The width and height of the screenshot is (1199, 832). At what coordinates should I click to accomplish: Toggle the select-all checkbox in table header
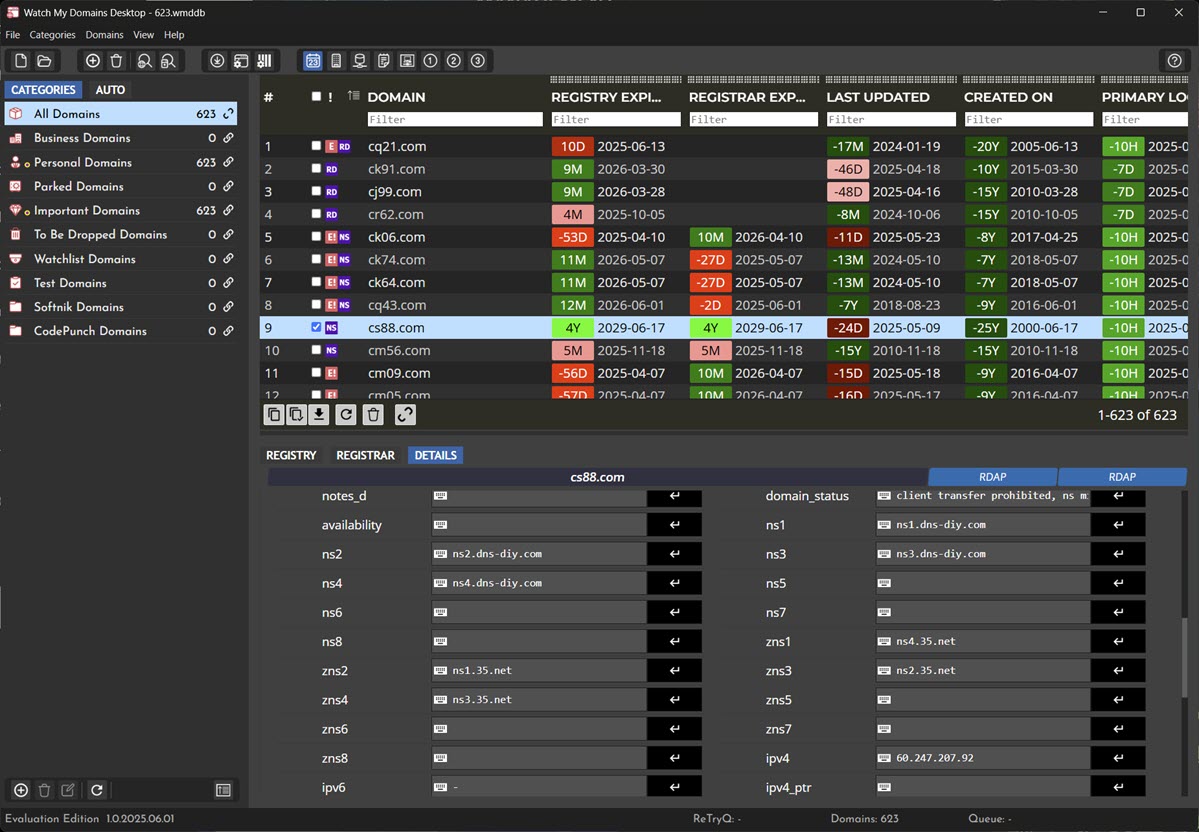317,96
